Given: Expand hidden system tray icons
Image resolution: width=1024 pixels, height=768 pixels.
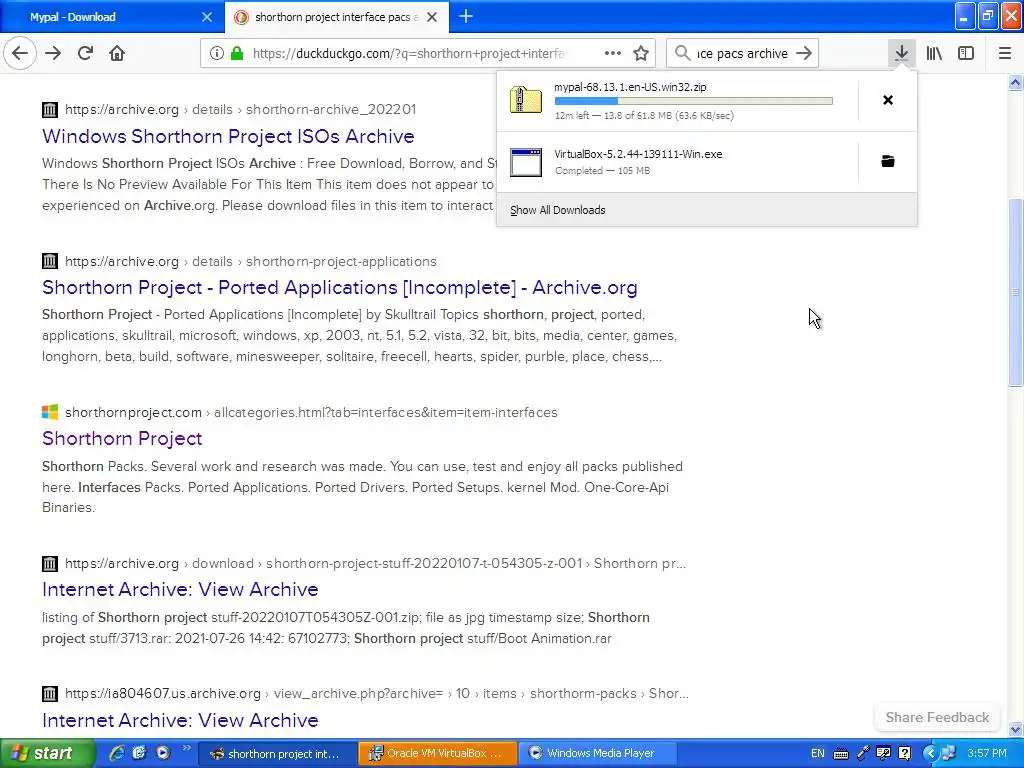Looking at the screenshot, I should click(x=930, y=753).
